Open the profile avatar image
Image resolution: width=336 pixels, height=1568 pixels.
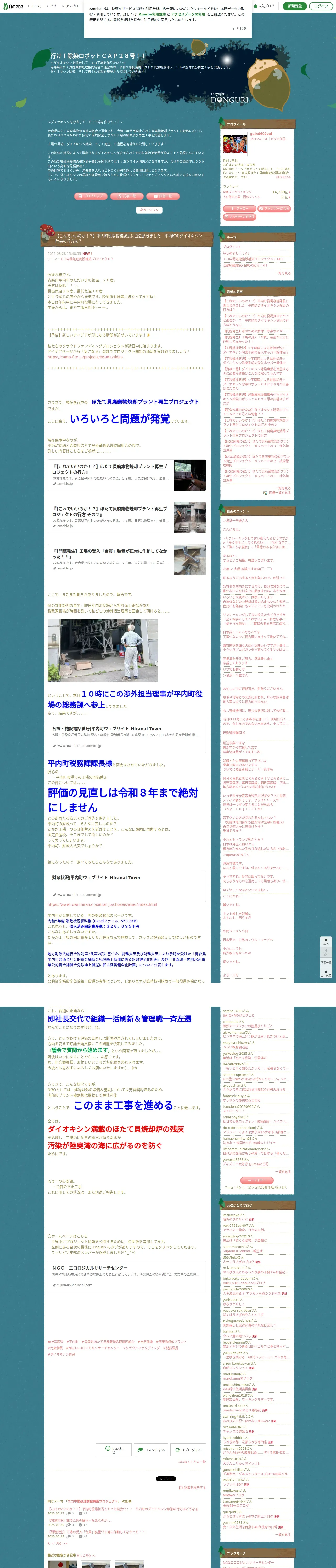(x=235, y=144)
